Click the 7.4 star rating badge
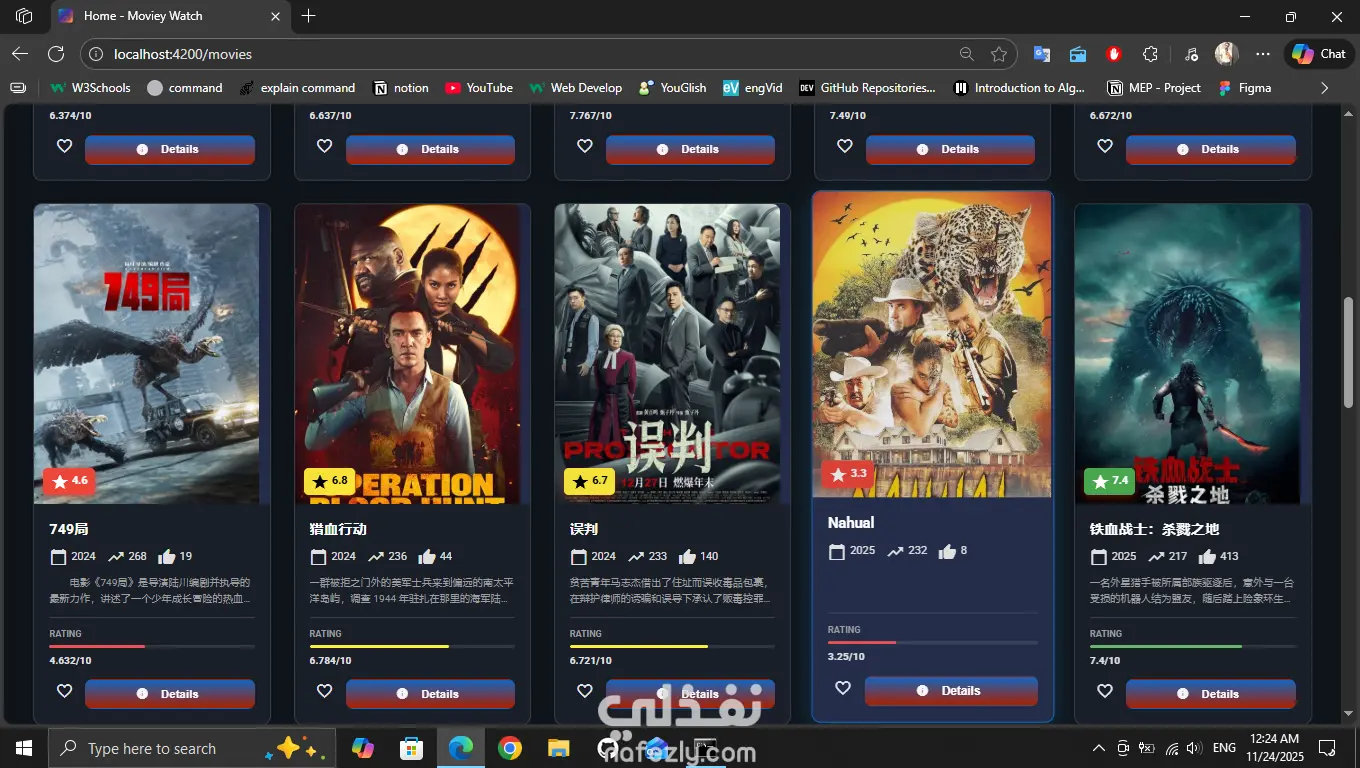This screenshot has height=768, width=1360. click(1110, 481)
